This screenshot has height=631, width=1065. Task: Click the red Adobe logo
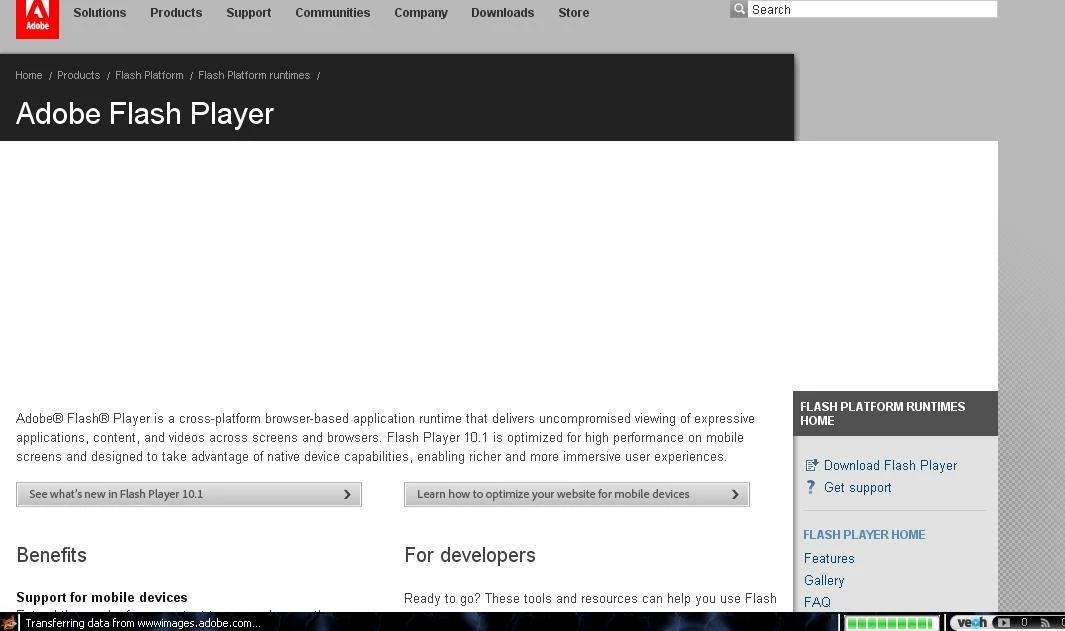point(37,18)
